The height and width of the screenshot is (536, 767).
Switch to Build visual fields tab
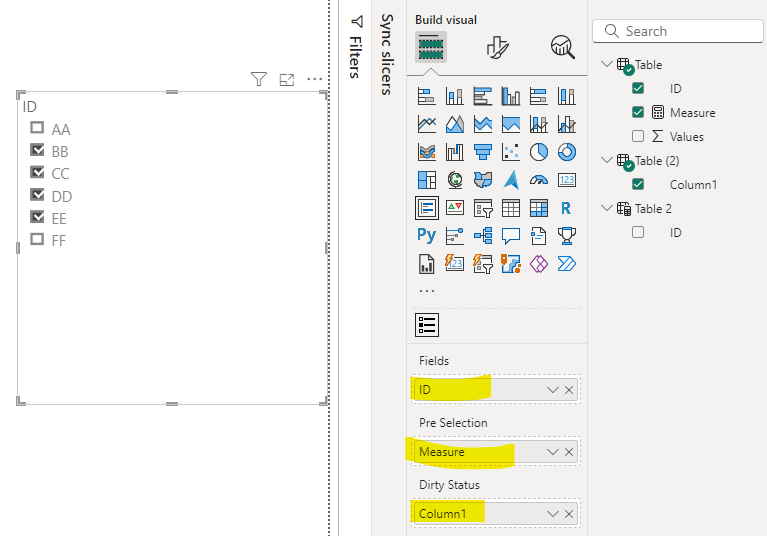pyautogui.click(x=430, y=47)
